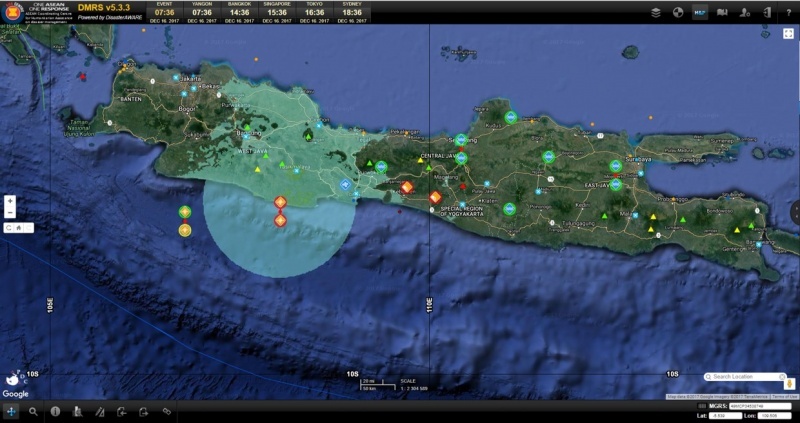Screen dimensions: 800x423
Task: Click the Surabaya city label
Action: (x=639, y=159)
